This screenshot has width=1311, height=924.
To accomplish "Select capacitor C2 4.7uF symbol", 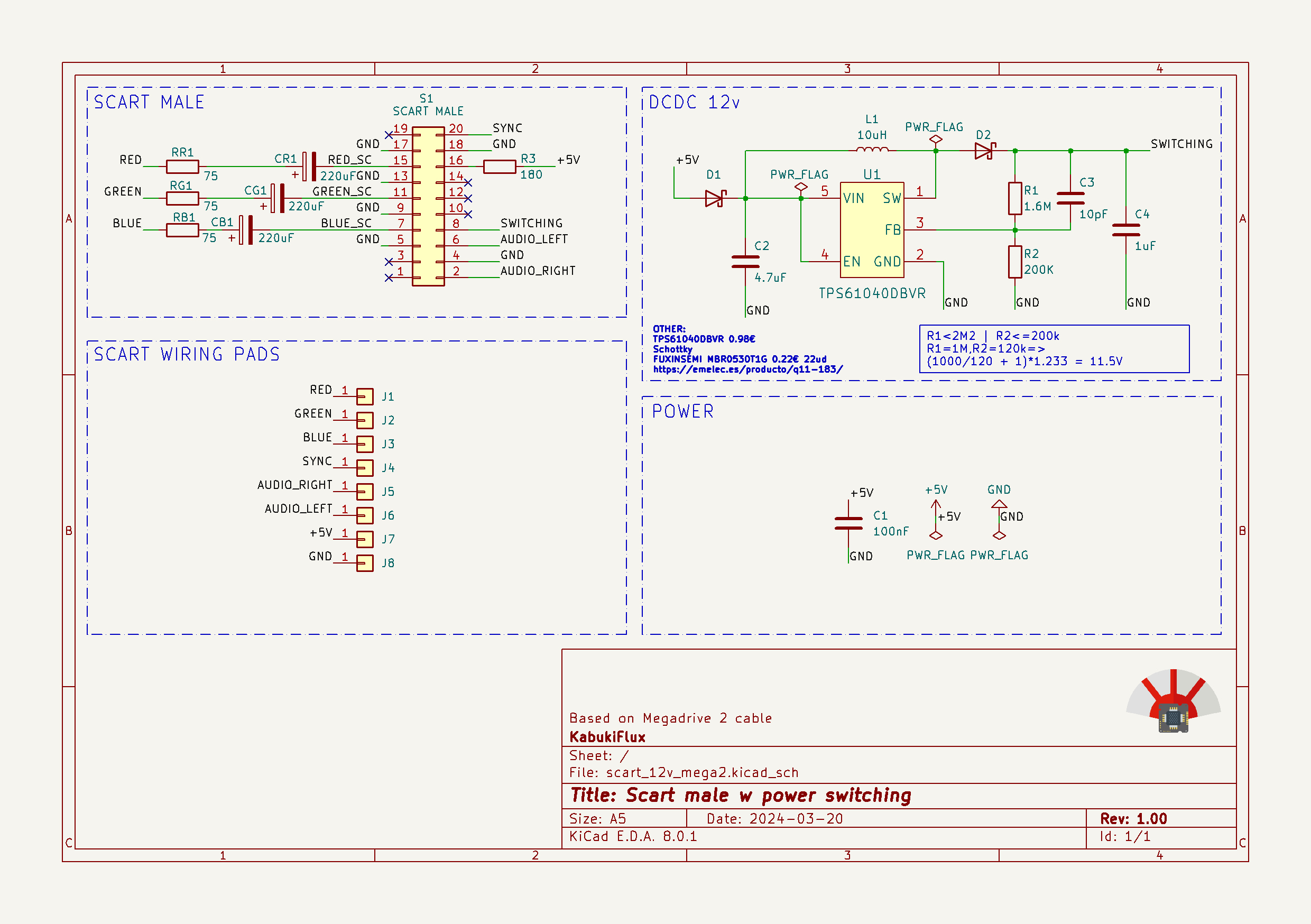I will (x=745, y=262).
